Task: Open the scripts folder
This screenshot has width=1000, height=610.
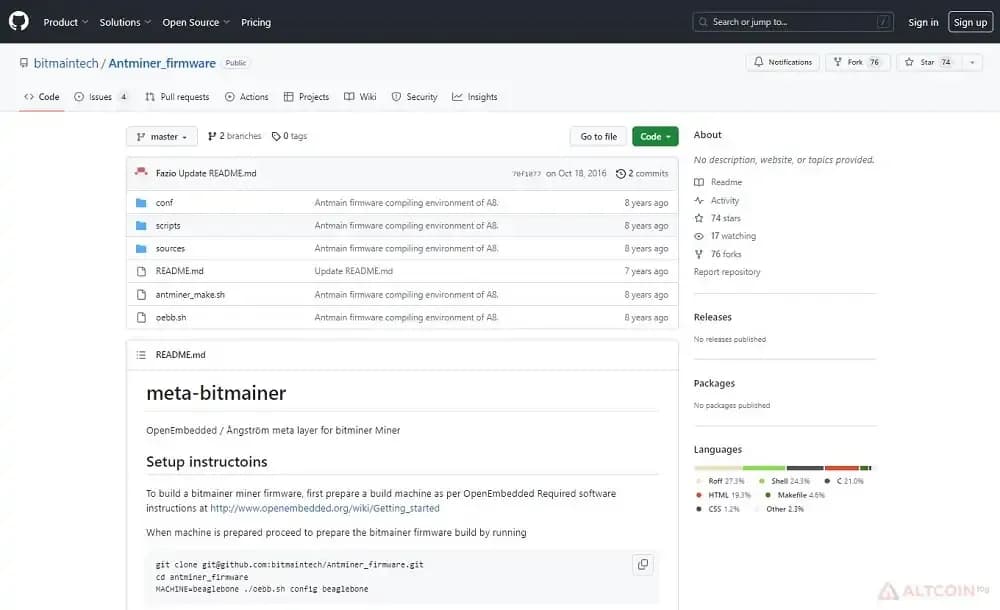Action: click(168, 226)
